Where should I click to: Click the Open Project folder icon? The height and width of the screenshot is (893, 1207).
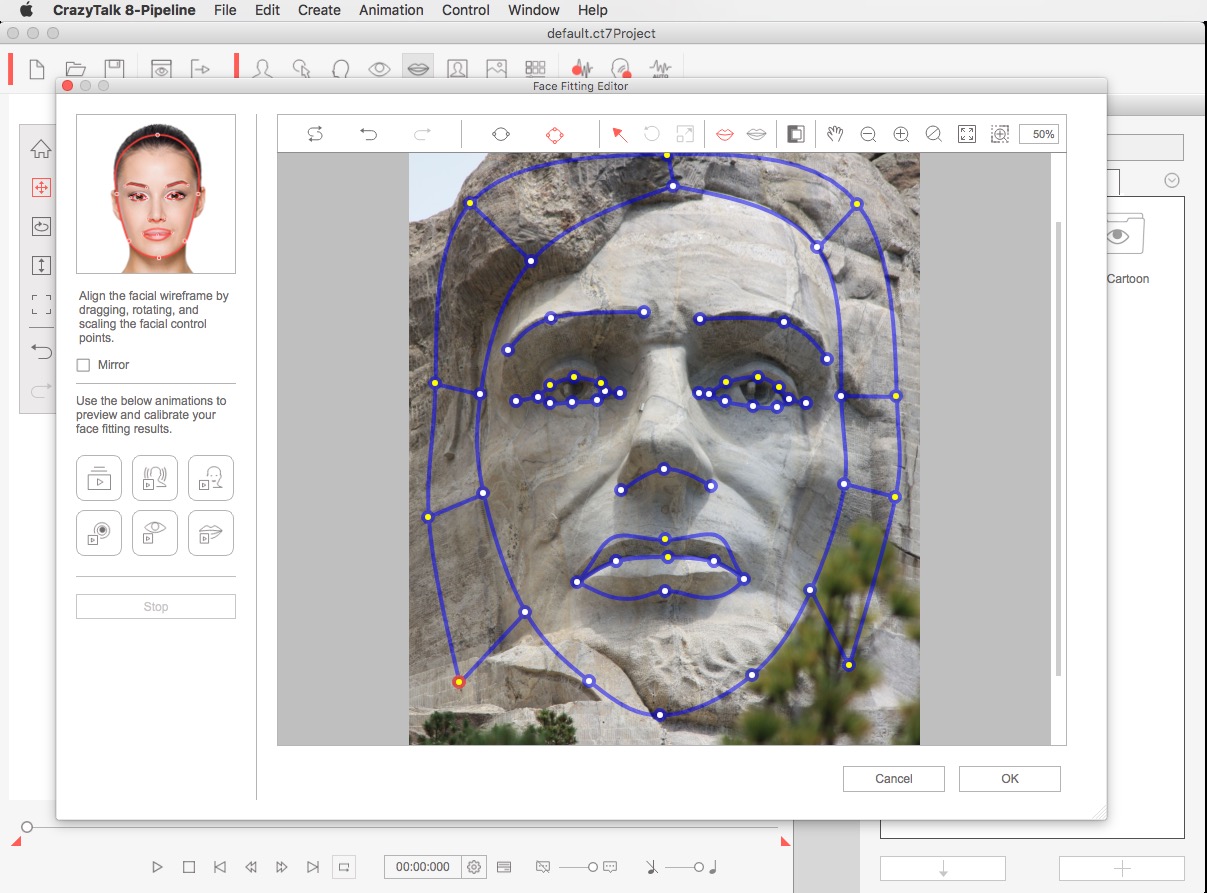click(x=75, y=69)
